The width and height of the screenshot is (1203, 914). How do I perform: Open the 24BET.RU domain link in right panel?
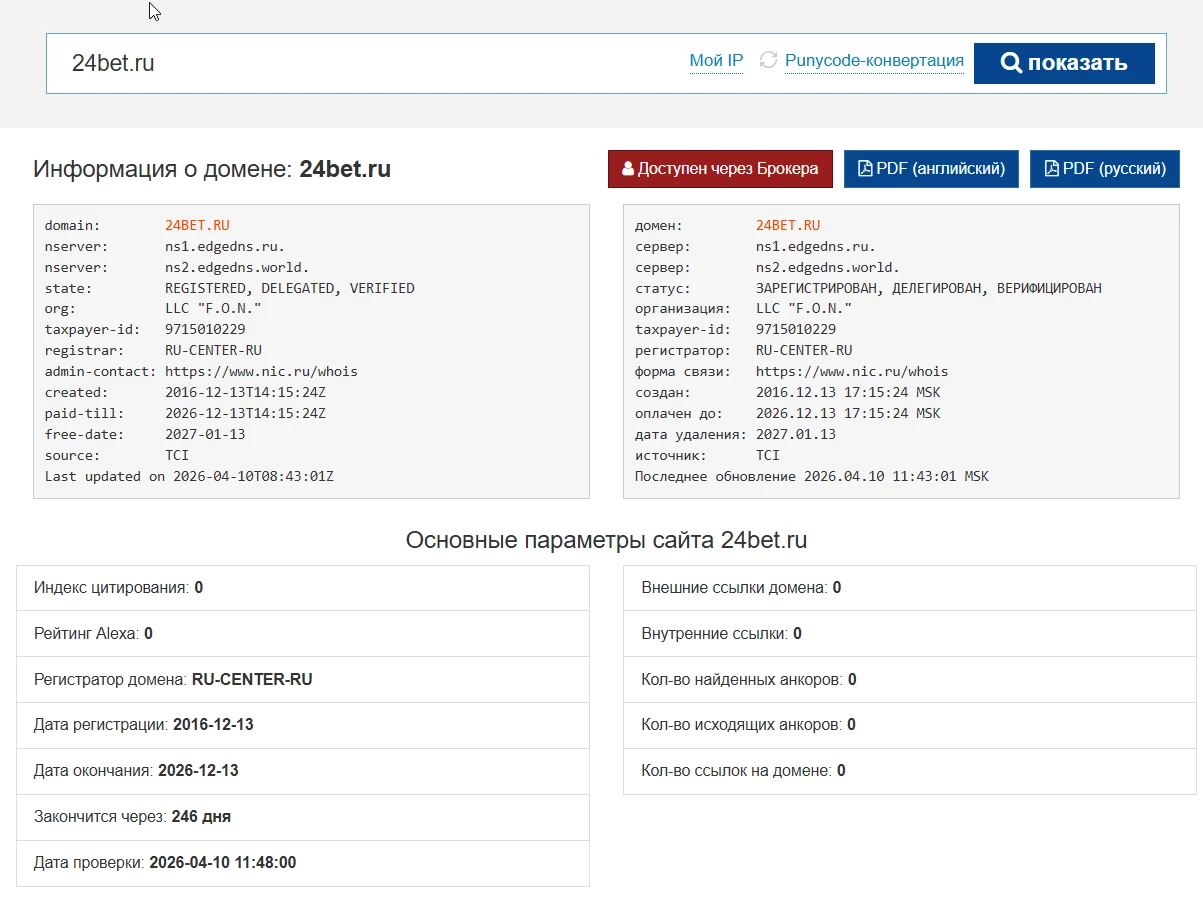pyautogui.click(x=786, y=225)
